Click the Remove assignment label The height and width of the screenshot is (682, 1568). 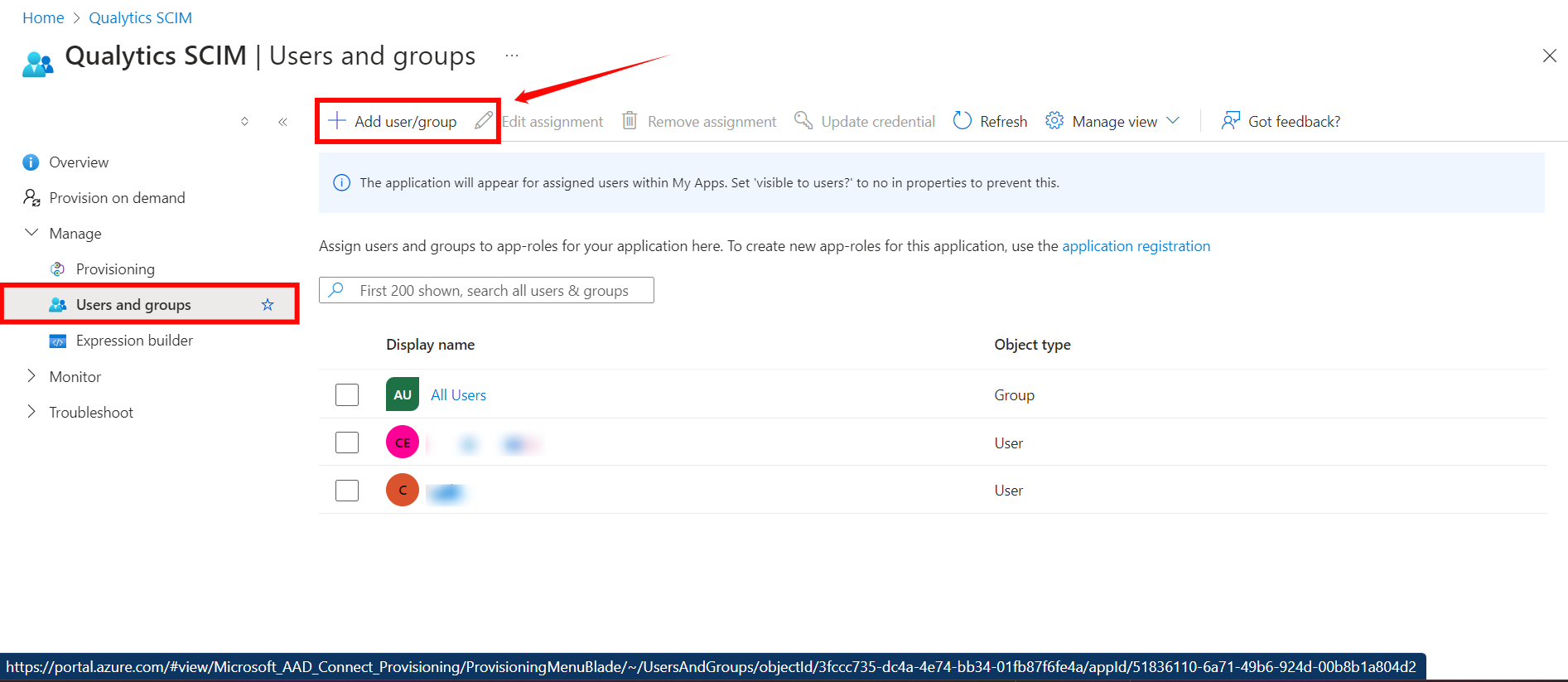712,122
